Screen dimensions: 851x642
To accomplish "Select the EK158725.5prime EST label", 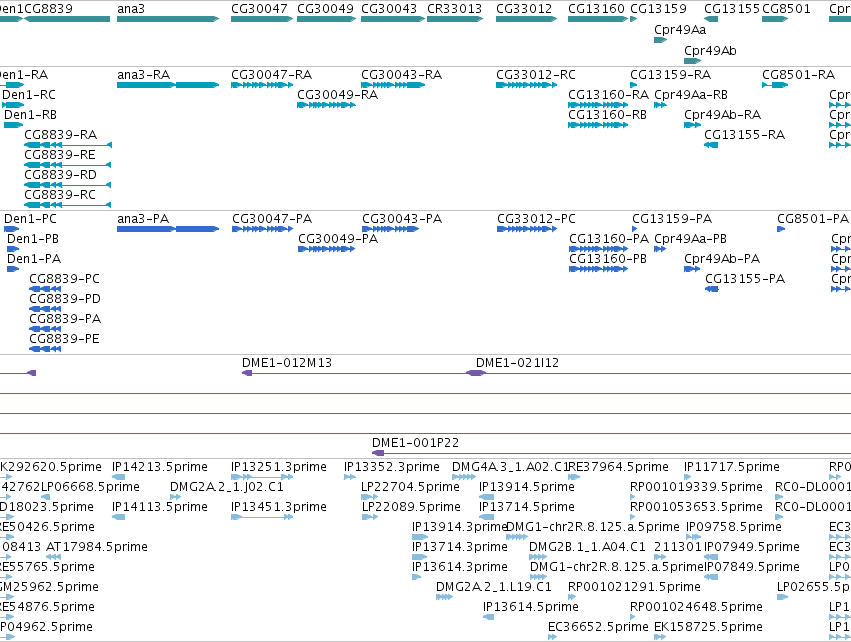I will pos(708,627).
